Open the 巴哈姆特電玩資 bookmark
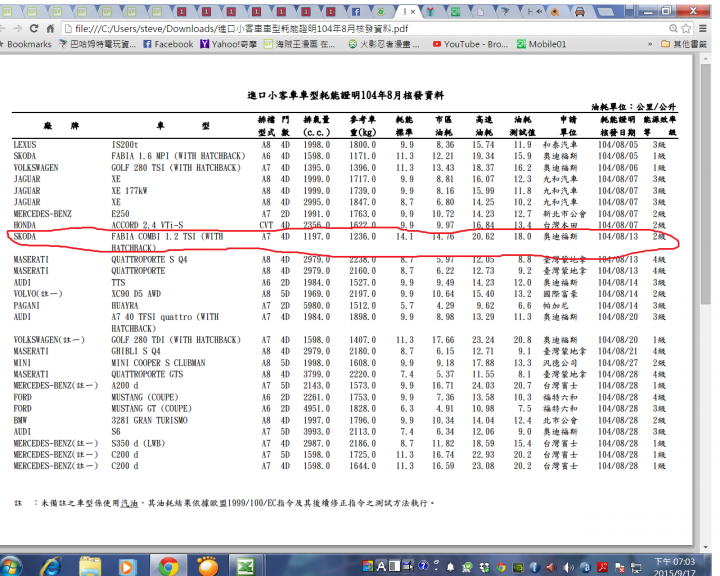 (x=97, y=44)
